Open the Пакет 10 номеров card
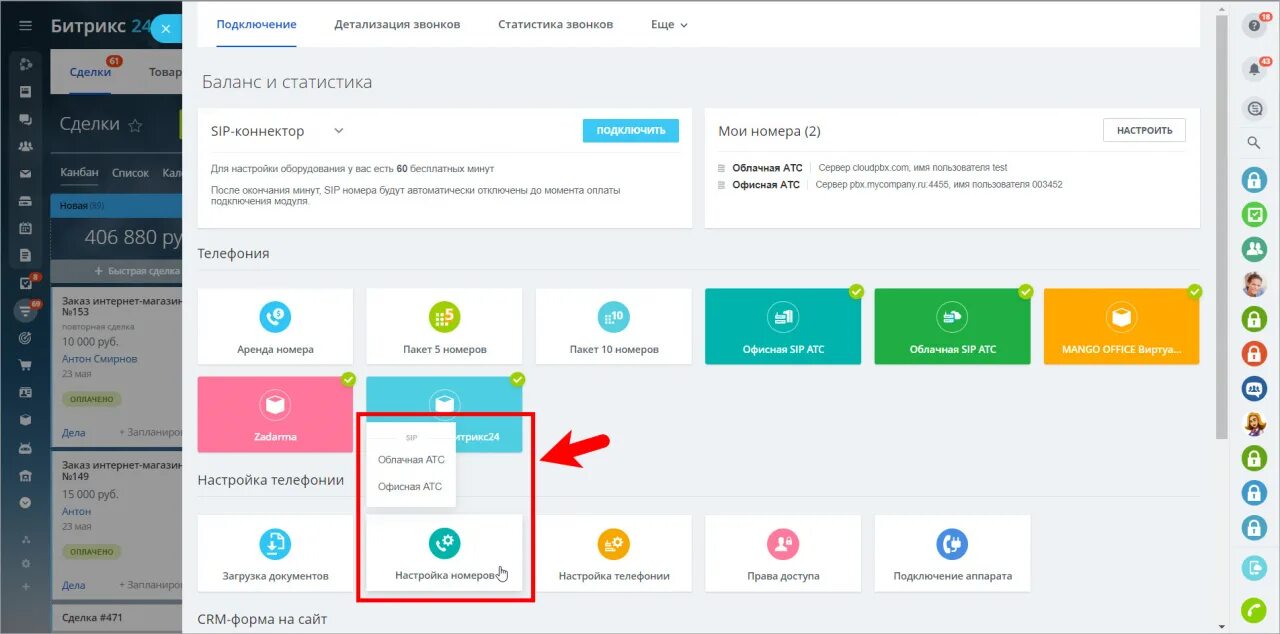The width and height of the screenshot is (1280, 634). point(613,326)
